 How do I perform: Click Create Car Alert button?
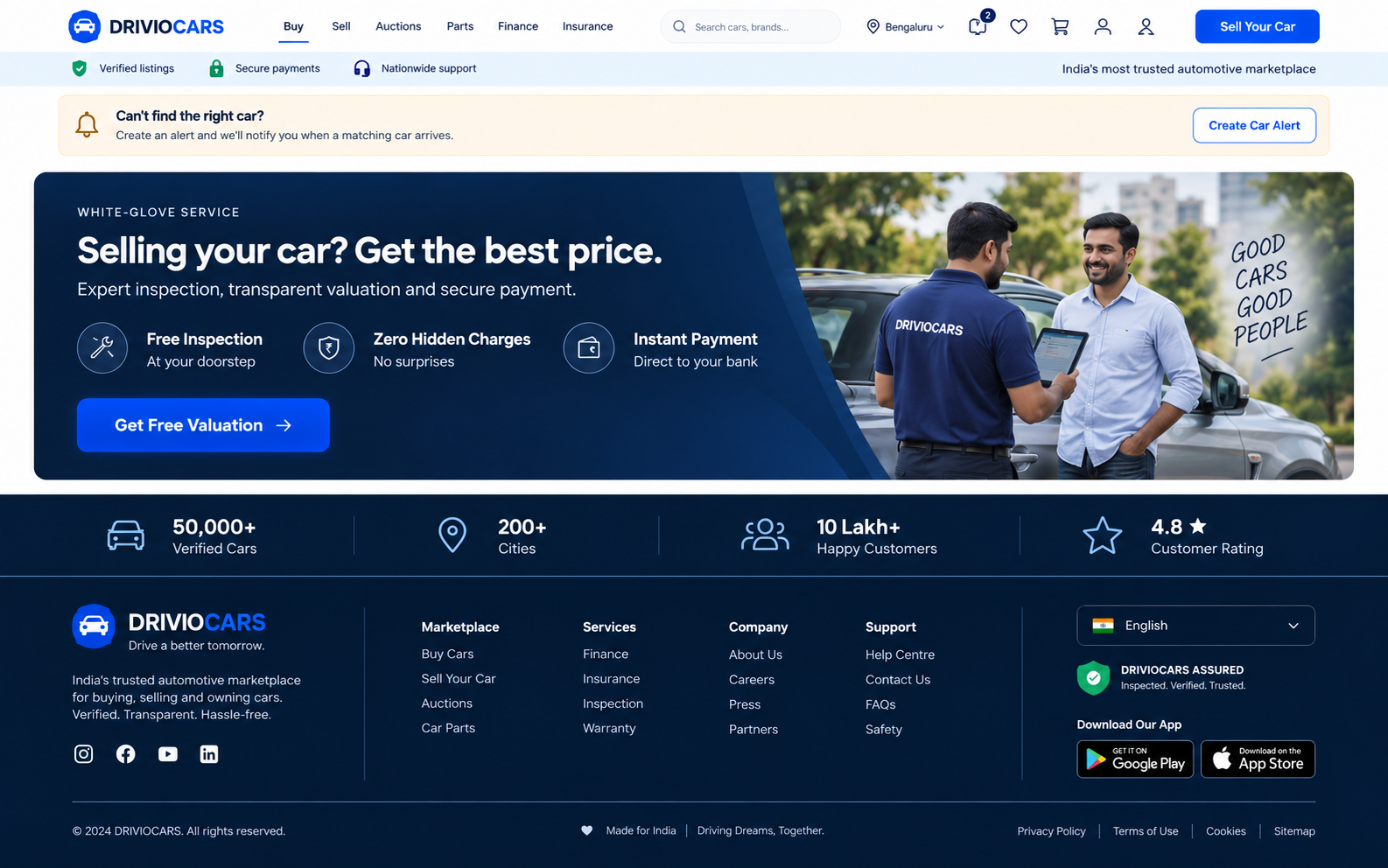(x=1254, y=125)
